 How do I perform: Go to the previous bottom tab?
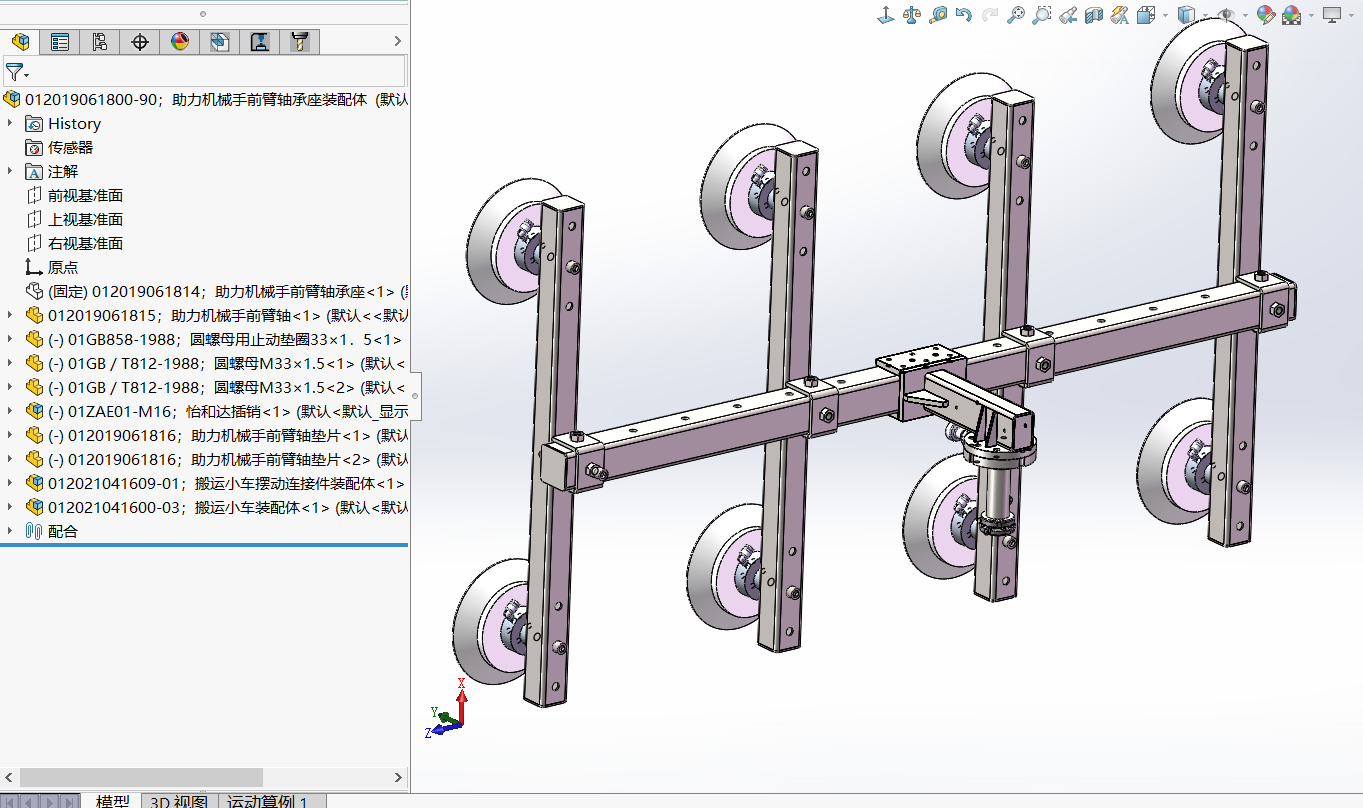click(x=31, y=801)
